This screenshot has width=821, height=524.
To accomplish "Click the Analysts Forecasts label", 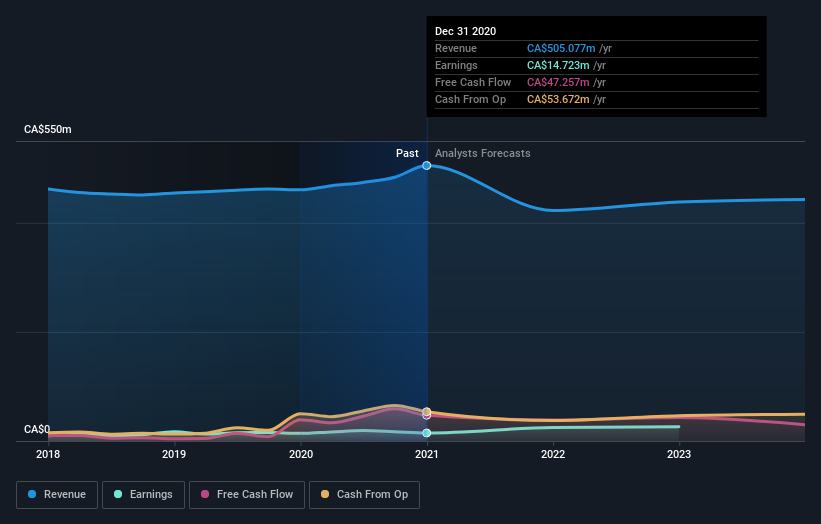I will [x=482, y=153].
